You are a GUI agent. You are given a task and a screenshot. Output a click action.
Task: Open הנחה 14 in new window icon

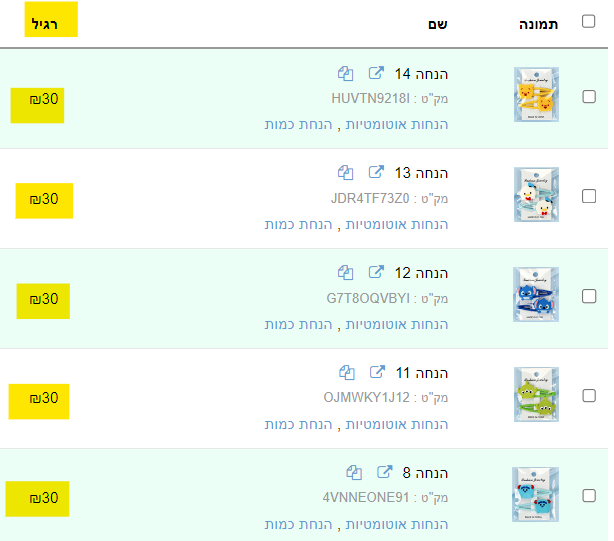click(x=376, y=73)
